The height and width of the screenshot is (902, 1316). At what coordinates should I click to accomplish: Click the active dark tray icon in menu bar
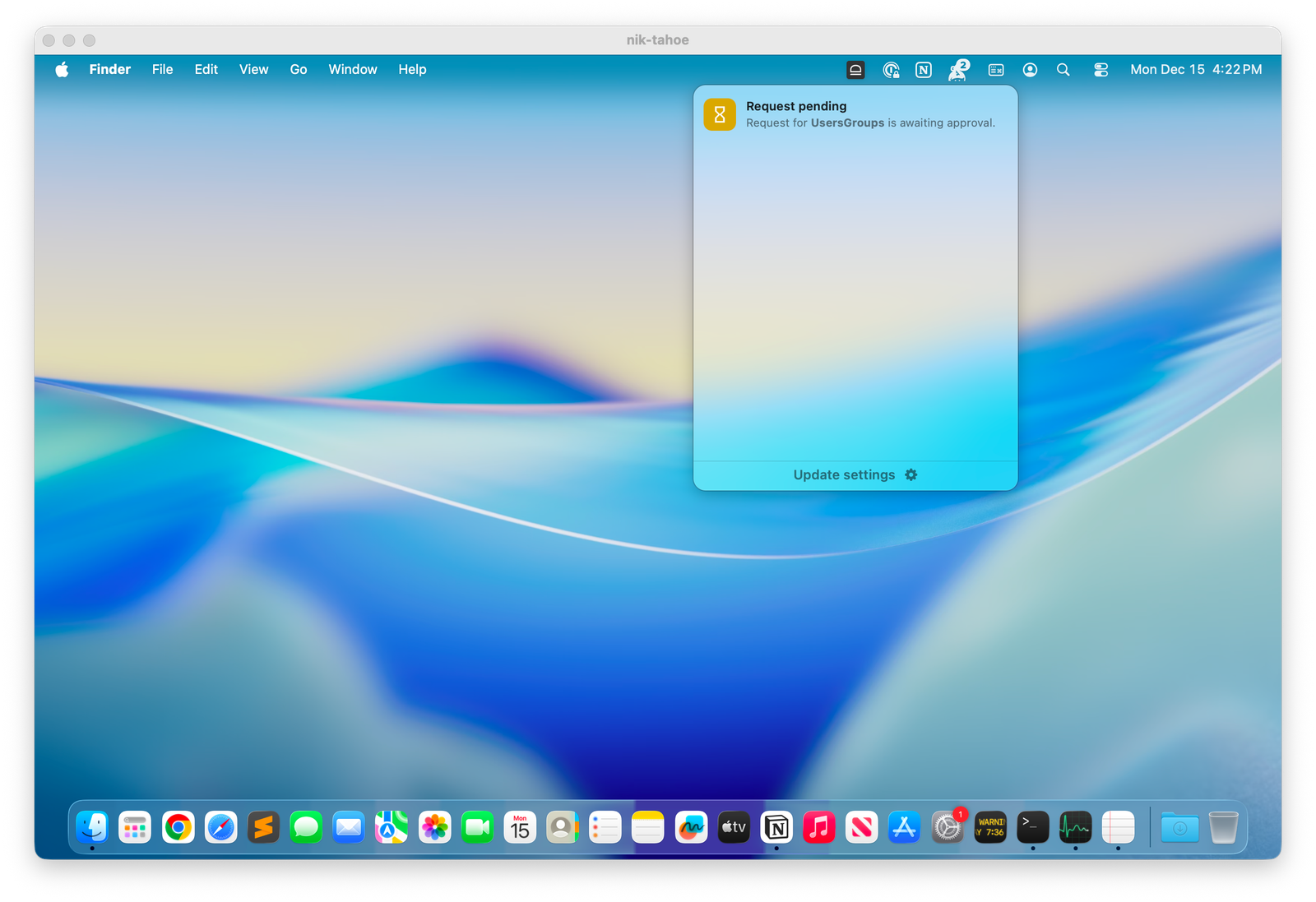pos(855,70)
